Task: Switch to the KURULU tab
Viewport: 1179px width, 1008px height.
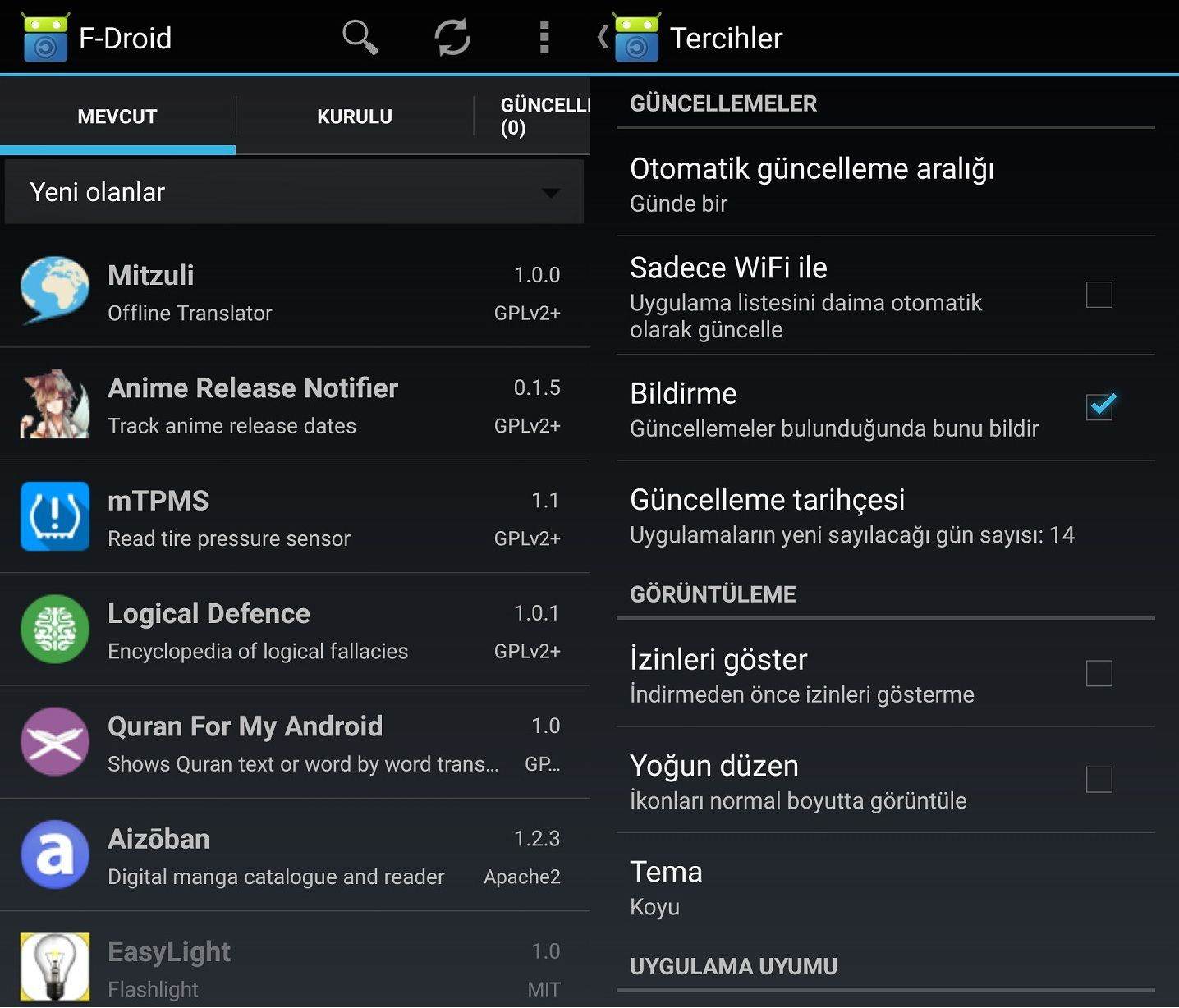Action: (355, 117)
